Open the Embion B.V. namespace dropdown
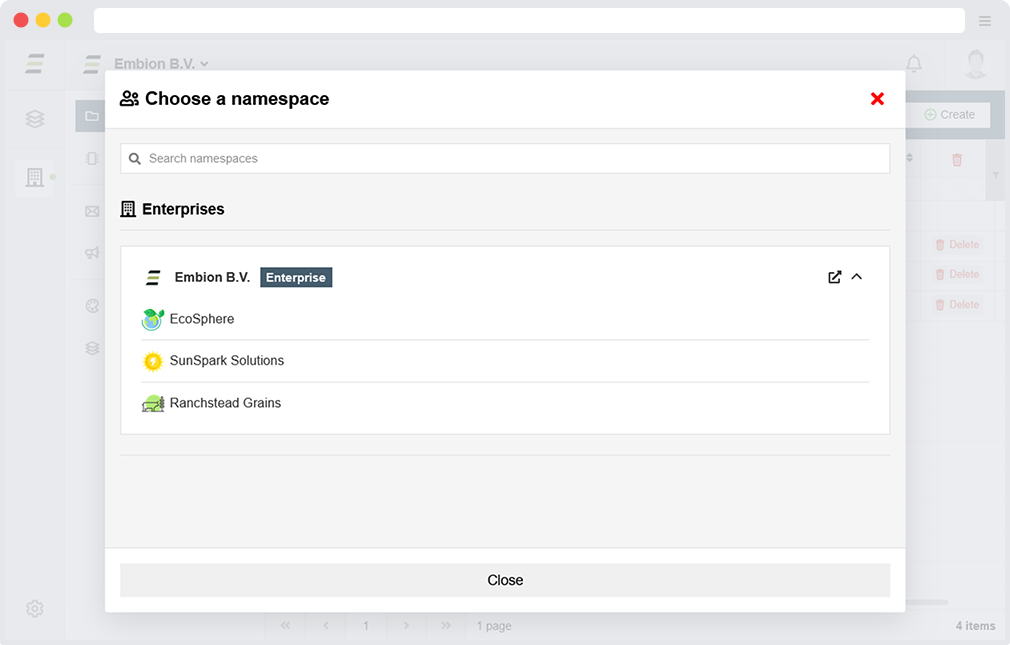 161,64
